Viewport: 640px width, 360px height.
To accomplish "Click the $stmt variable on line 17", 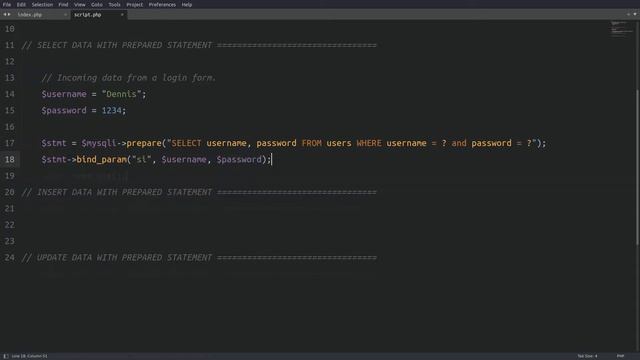I will (x=54, y=143).
